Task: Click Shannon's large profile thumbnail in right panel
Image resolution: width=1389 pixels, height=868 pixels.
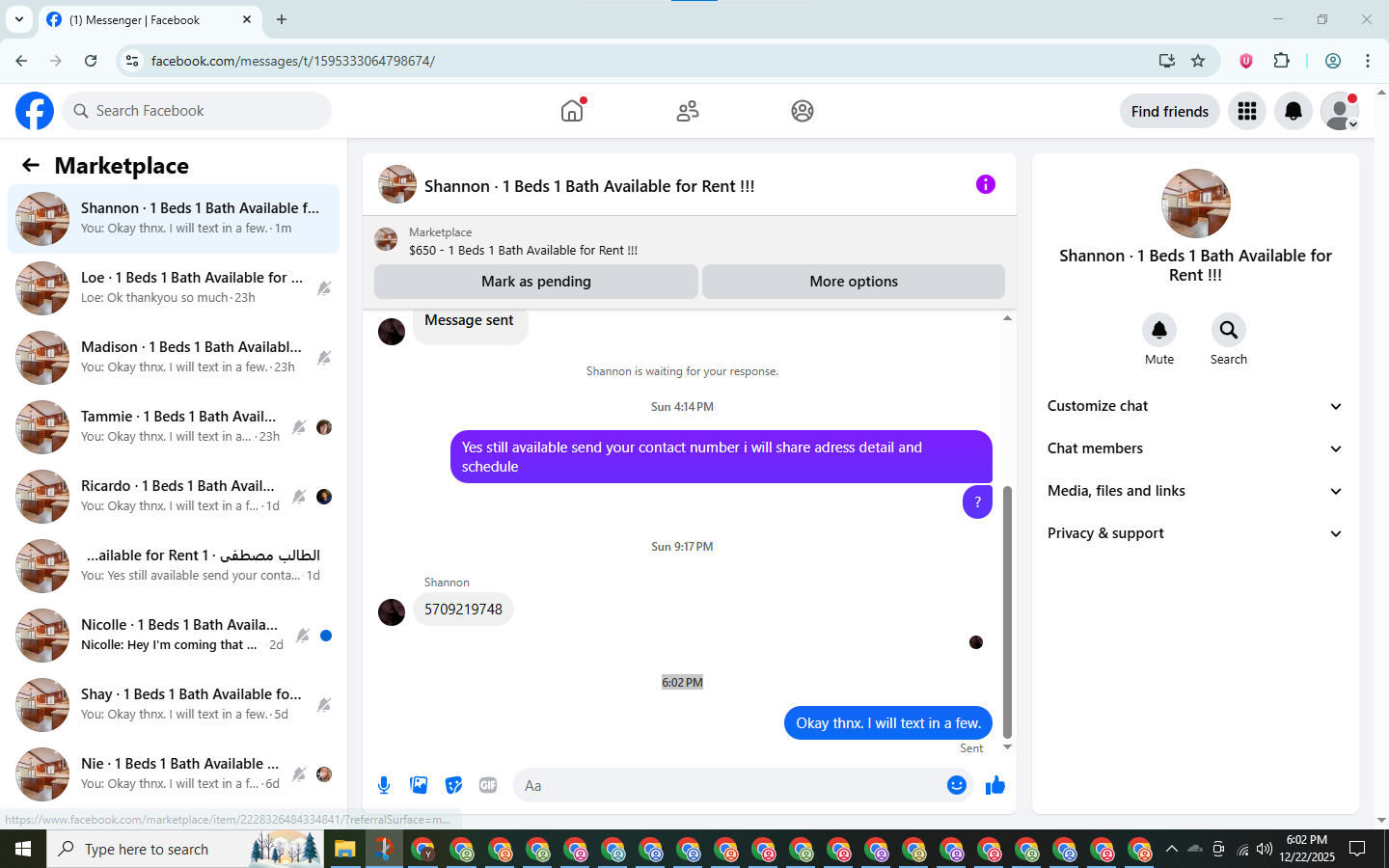Action: (x=1196, y=203)
